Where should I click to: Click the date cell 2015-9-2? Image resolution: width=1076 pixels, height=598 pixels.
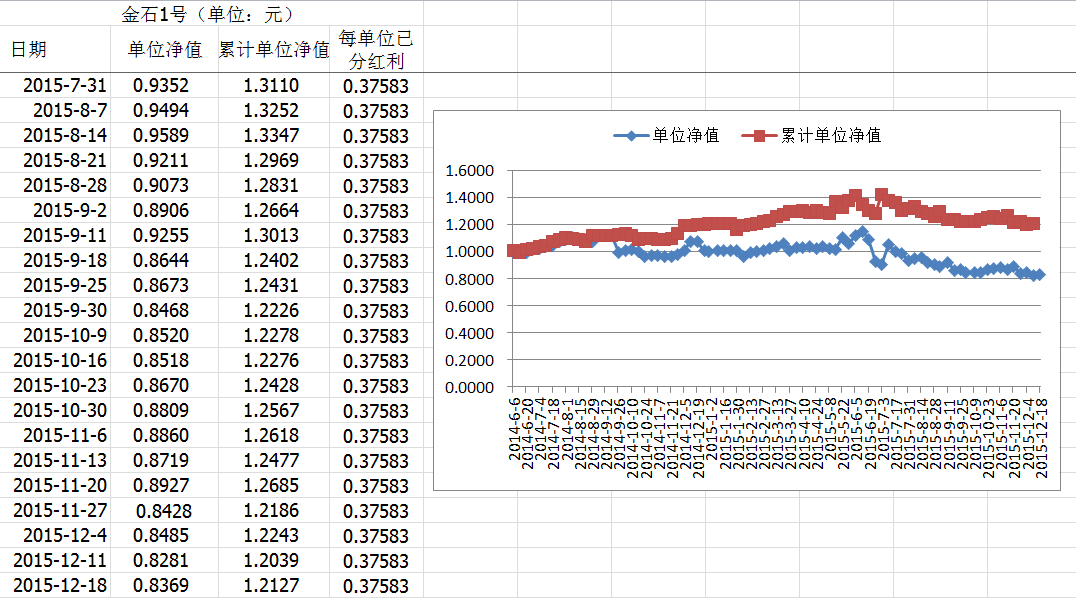(x=69, y=211)
